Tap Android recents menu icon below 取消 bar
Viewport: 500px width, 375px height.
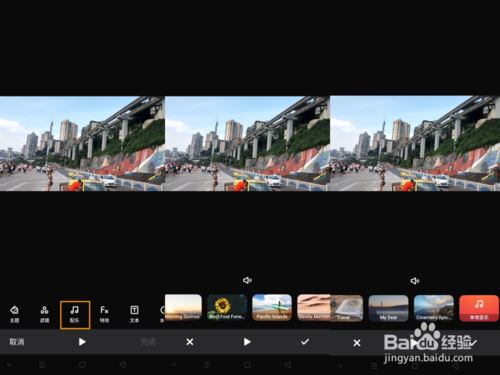tap(42, 365)
